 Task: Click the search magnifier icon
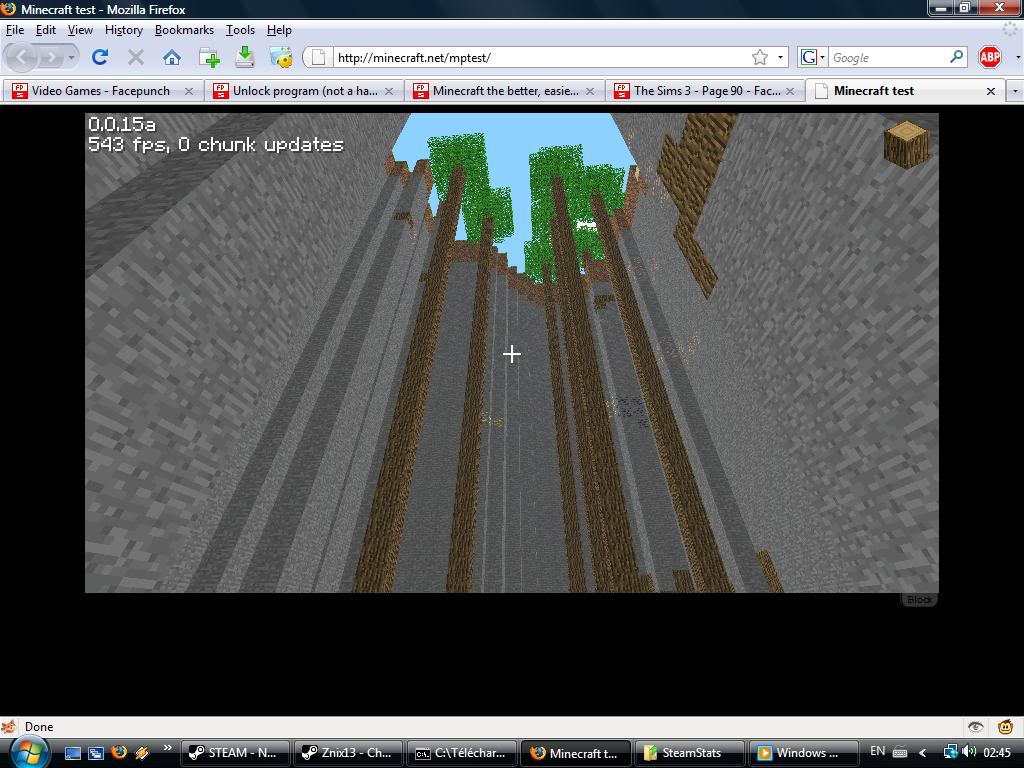(x=957, y=57)
